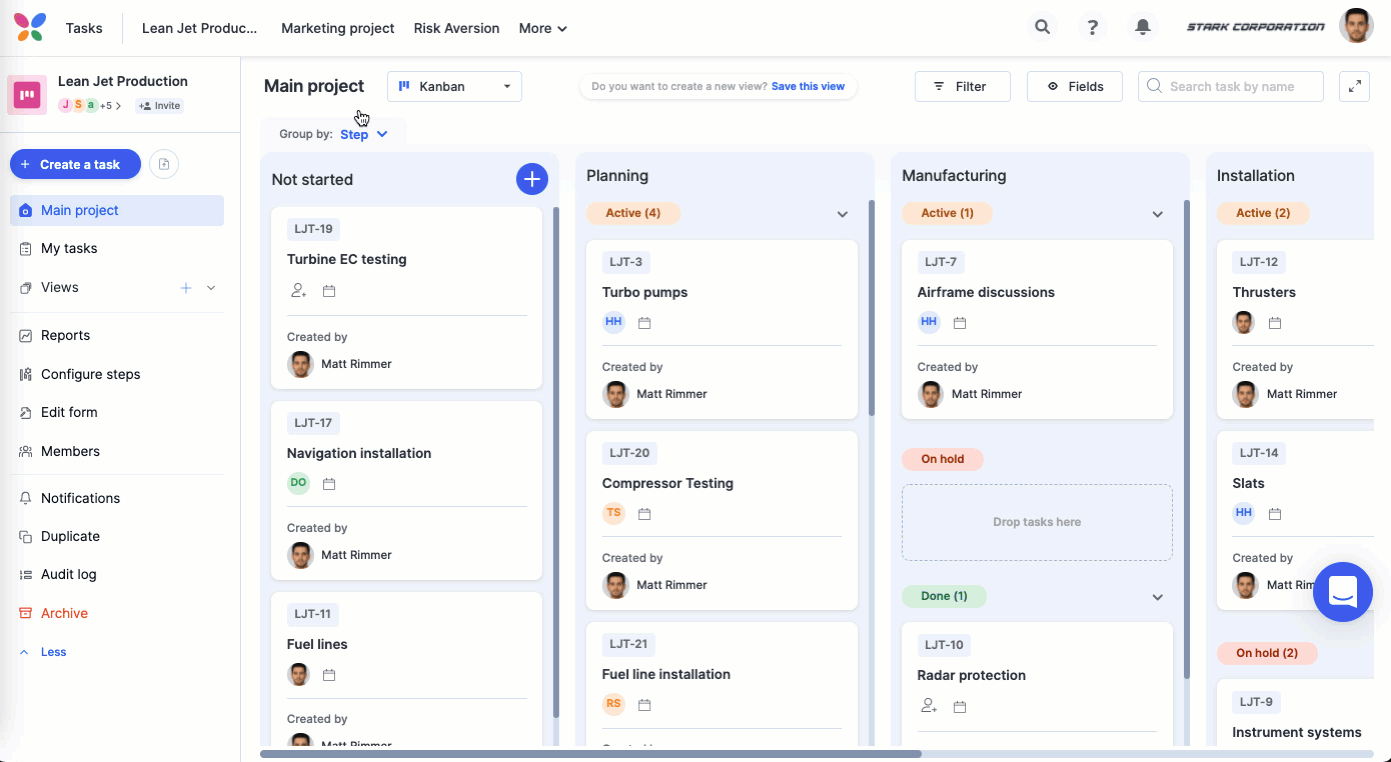This screenshot has width=1391, height=762.
Task: Collapse the Manufacturing Done group
Action: 1157,597
